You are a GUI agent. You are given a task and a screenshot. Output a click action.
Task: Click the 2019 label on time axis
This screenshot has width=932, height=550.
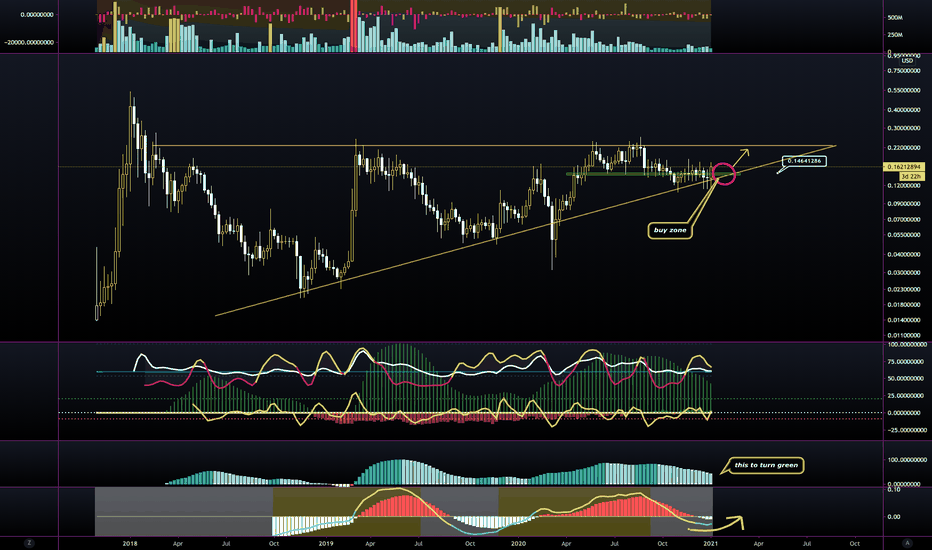326,543
